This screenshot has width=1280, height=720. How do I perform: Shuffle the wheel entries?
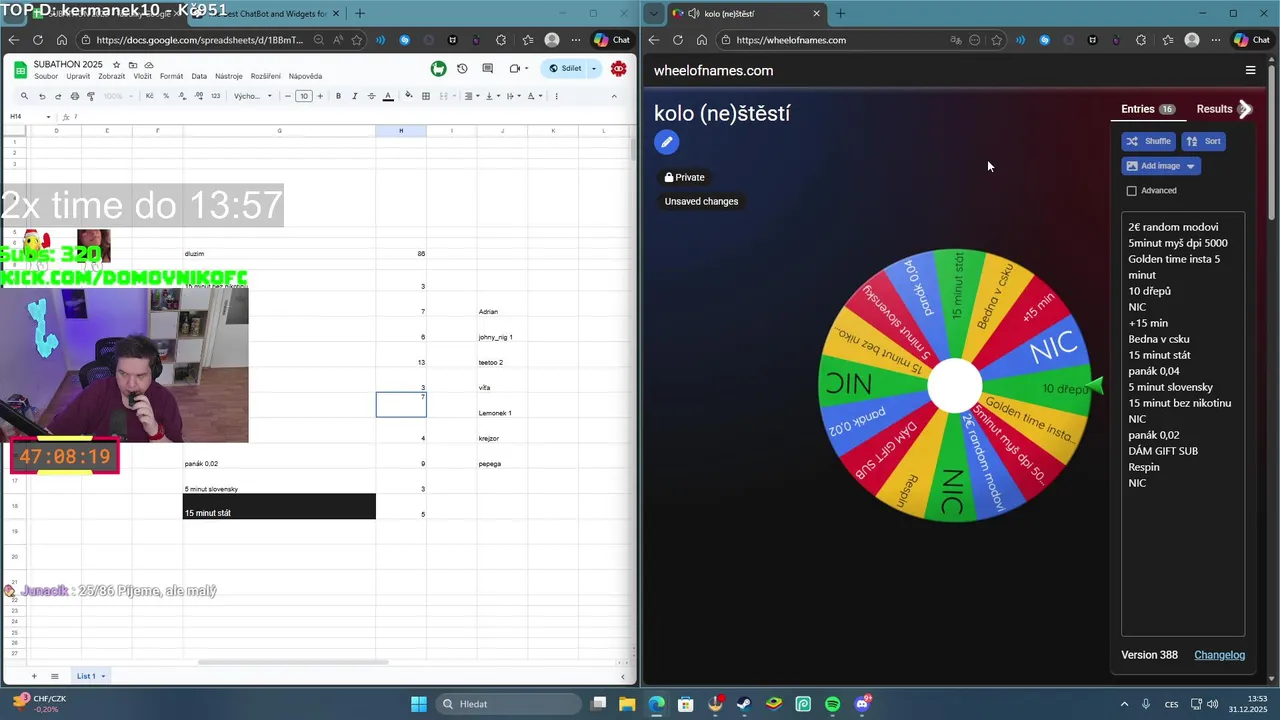1148,141
